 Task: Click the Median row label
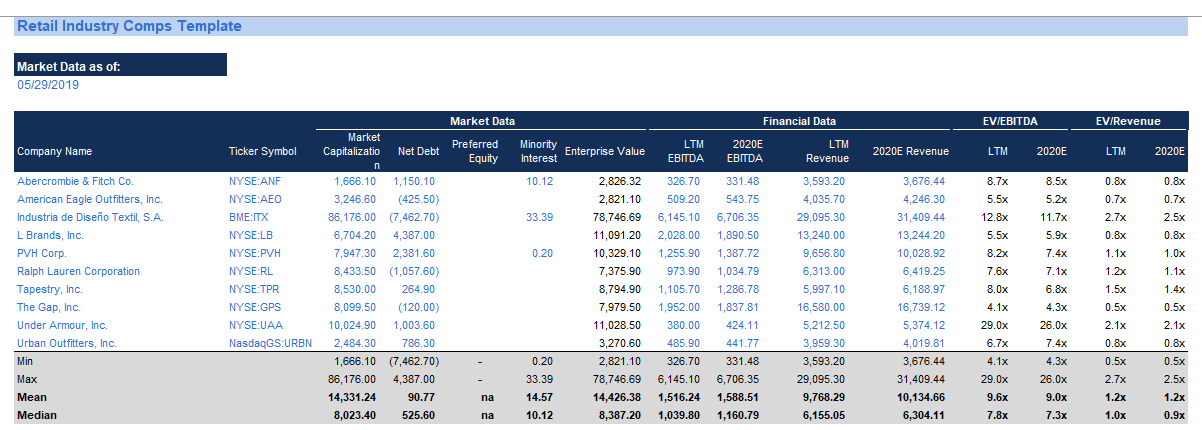[35, 416]
